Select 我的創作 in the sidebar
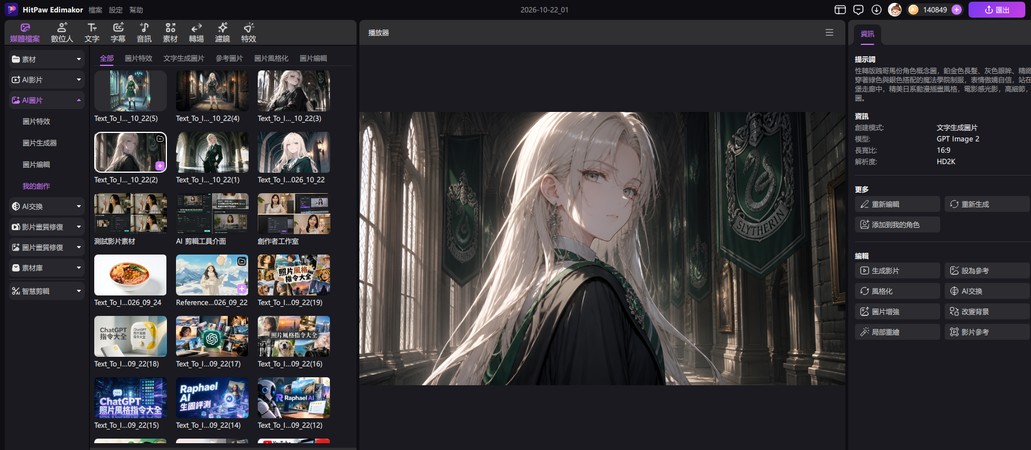This screenshot has height=450, width=1031. point(36,186)
